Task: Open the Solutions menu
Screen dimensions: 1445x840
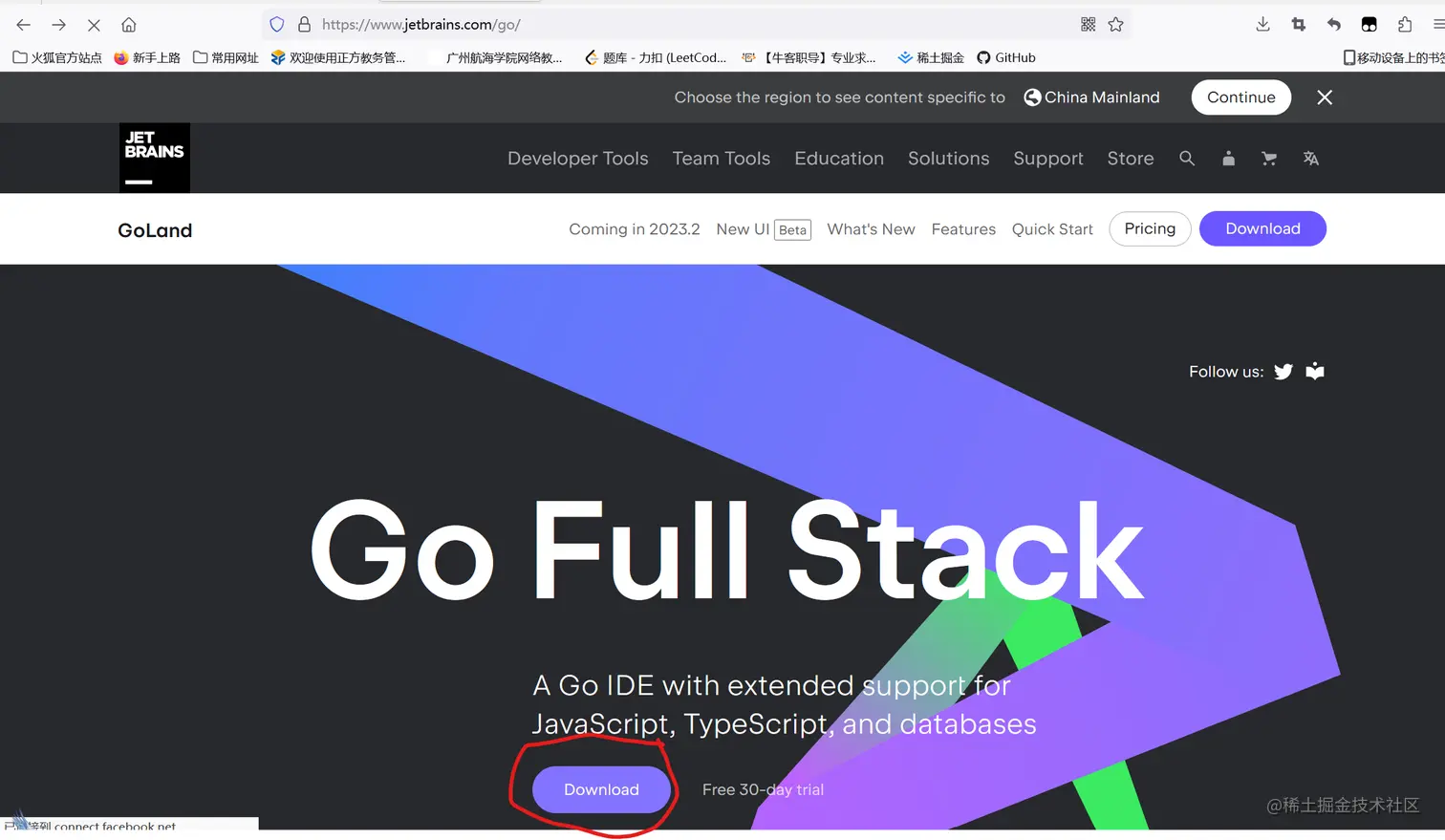Action: tap(949, 159)
